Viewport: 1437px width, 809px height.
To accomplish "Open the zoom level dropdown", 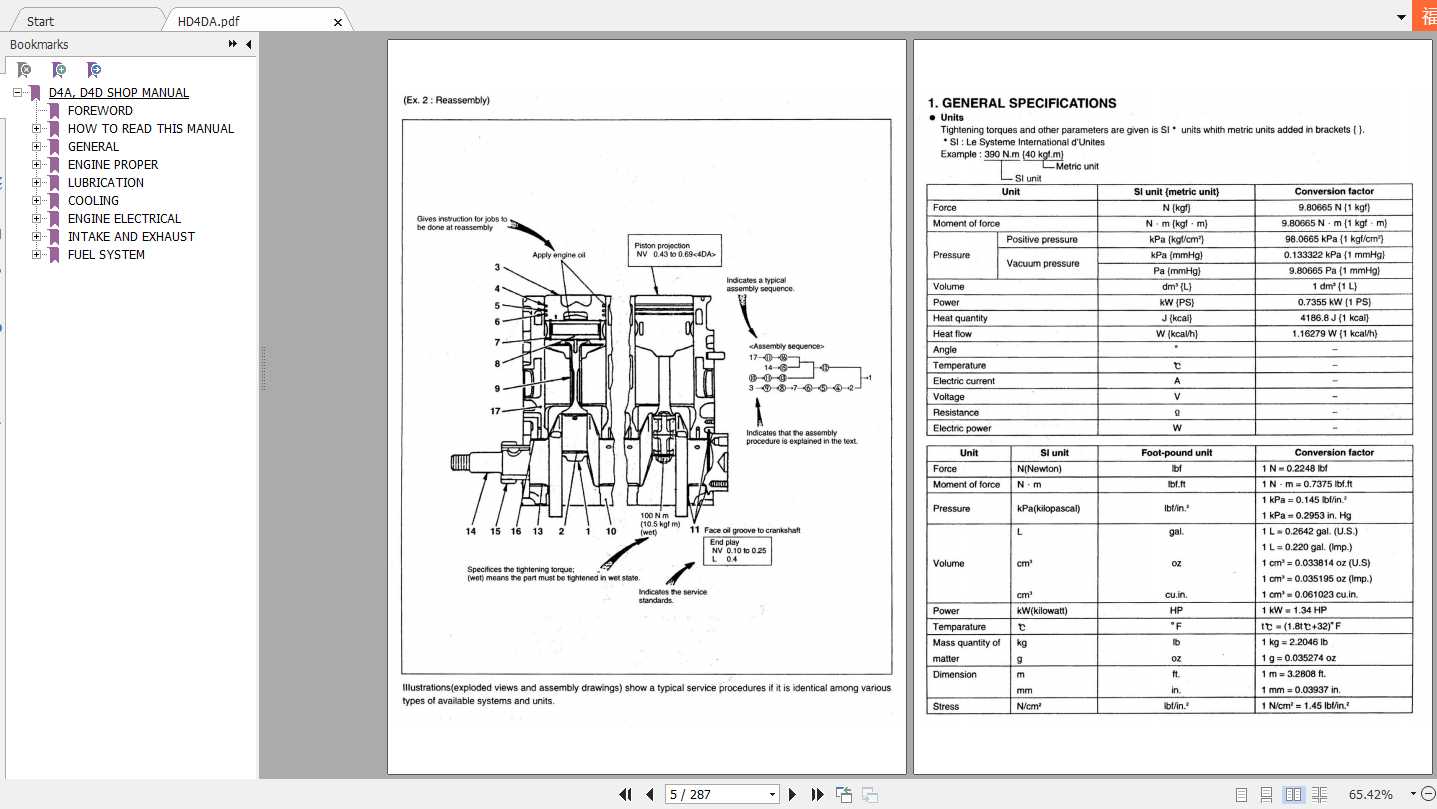I will coord(1414,794).
